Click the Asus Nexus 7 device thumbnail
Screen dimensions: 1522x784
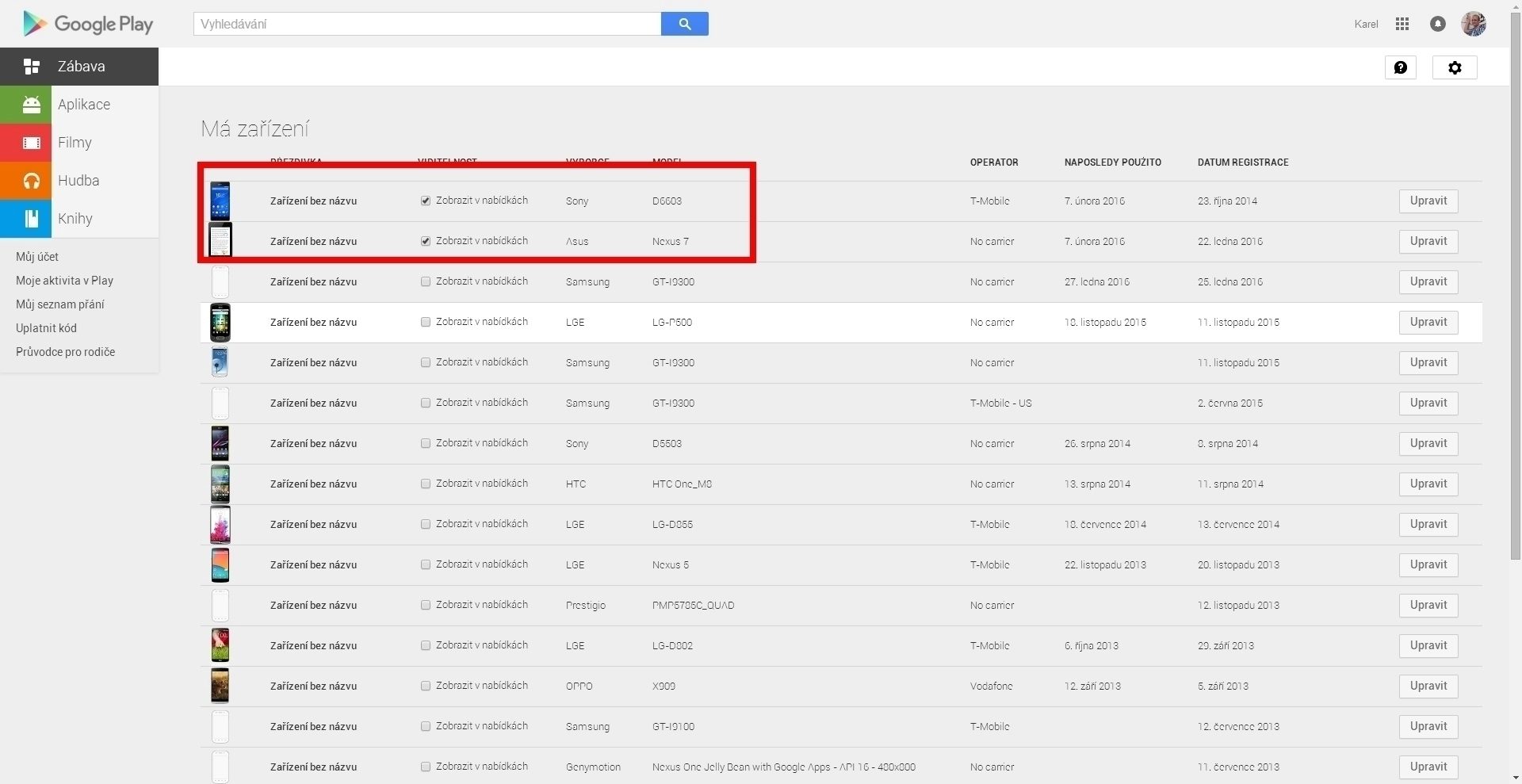[x=220, y=240]
